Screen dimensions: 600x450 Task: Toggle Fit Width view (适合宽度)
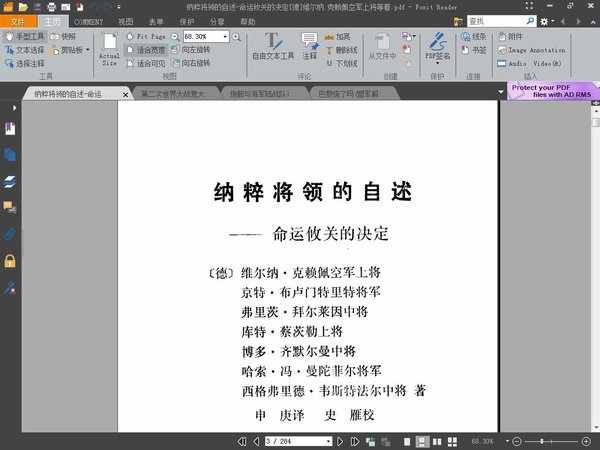click(x=146, y=50)
